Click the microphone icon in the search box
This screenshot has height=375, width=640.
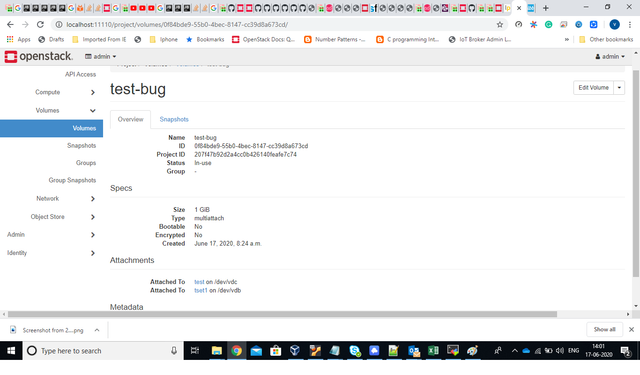[174, 351]
